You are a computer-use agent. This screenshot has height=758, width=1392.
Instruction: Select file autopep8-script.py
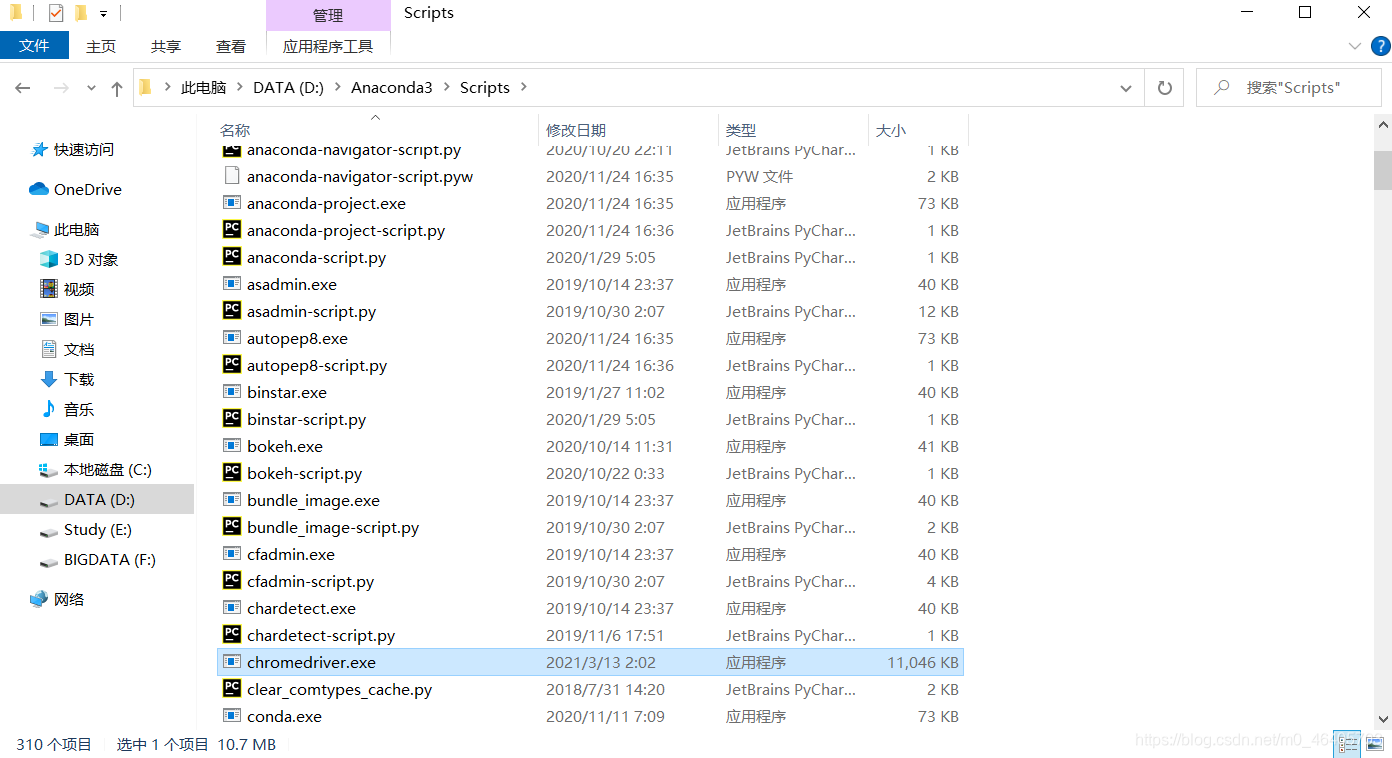[317, 365]
